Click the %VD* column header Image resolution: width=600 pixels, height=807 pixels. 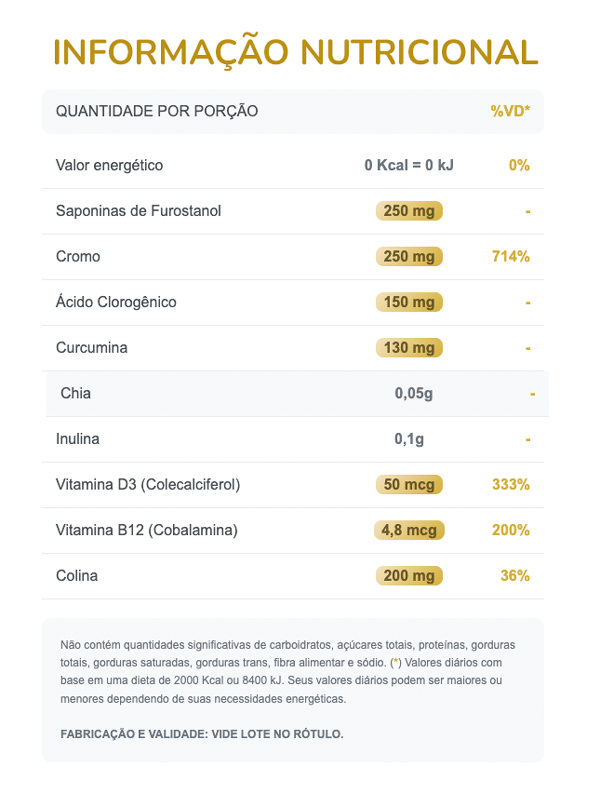(510, 111)
